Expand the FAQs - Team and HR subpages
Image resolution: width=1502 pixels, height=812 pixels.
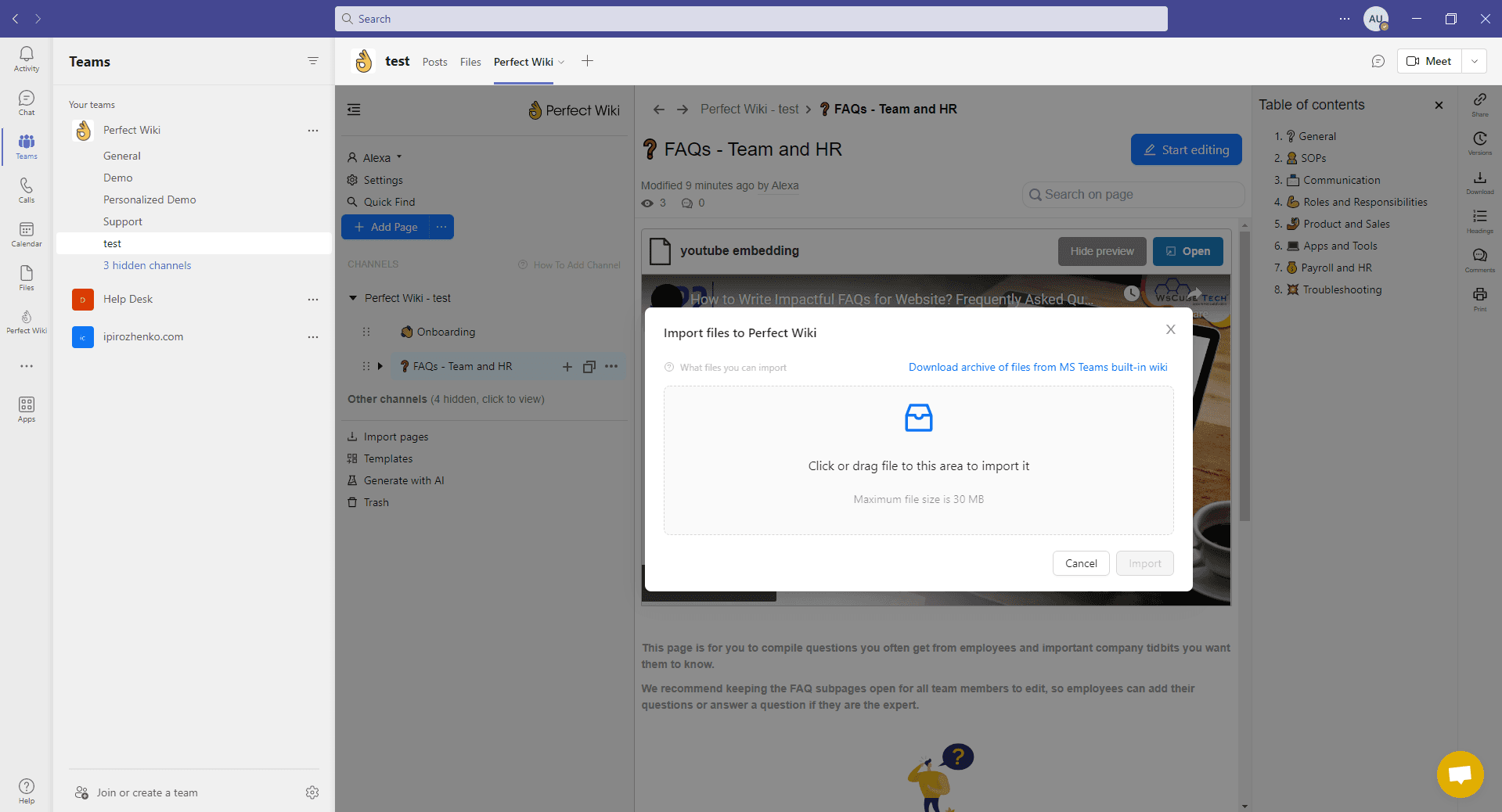click(380, 366)
